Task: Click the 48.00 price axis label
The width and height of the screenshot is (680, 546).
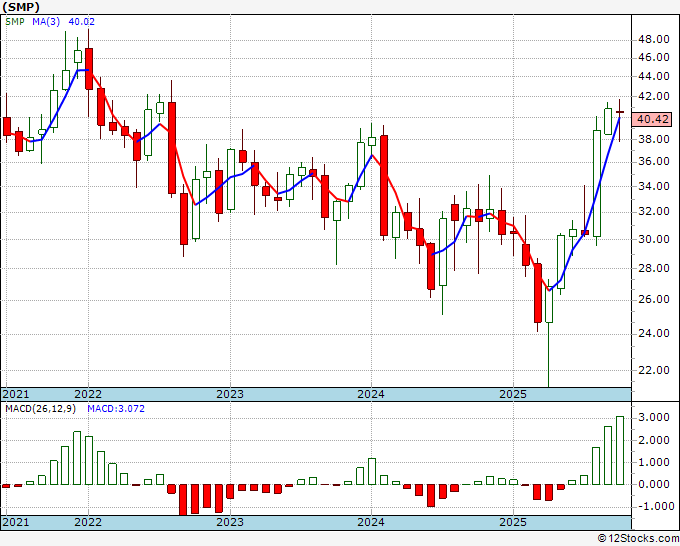Action: click(x=654, y=39)
